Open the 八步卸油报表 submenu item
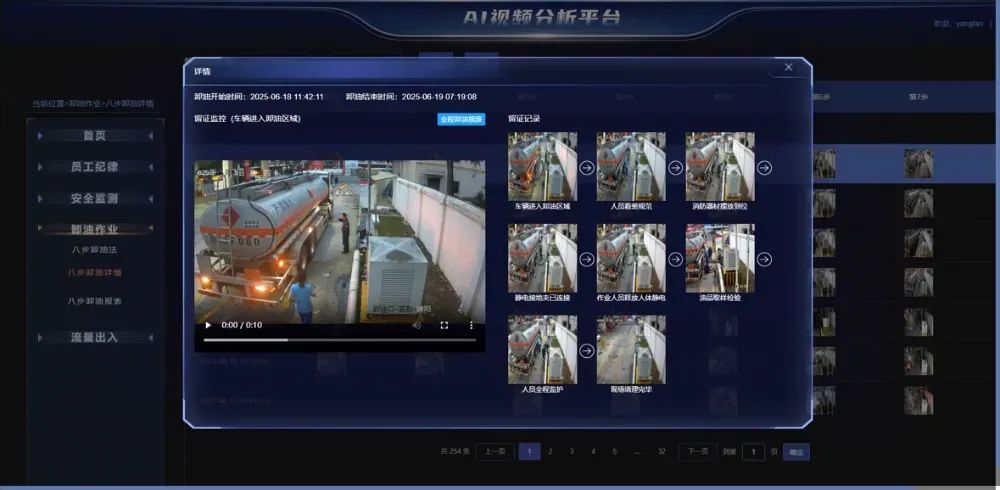The image size is (1000, 490). pyautogui.click(x=94, y=300)
